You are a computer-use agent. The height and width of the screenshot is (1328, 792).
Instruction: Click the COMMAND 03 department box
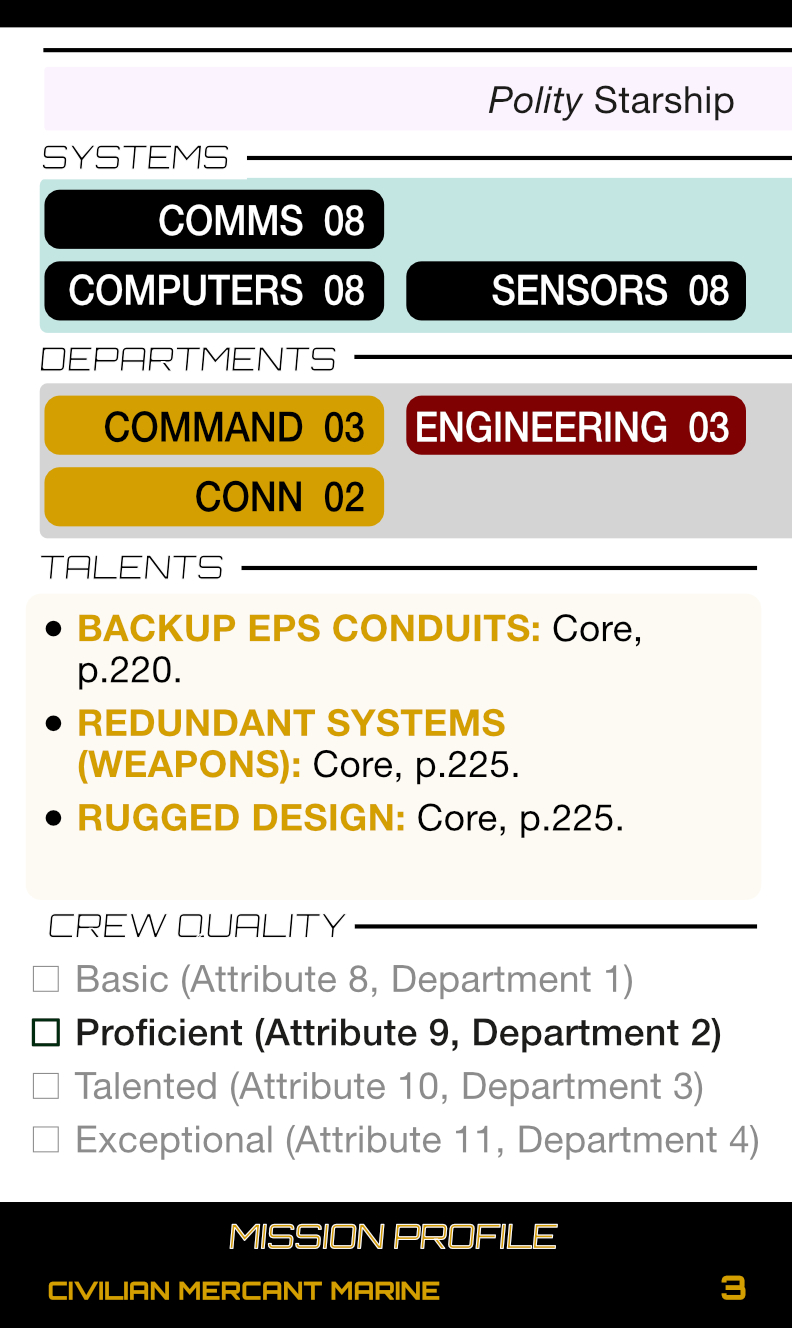[214, 427]
